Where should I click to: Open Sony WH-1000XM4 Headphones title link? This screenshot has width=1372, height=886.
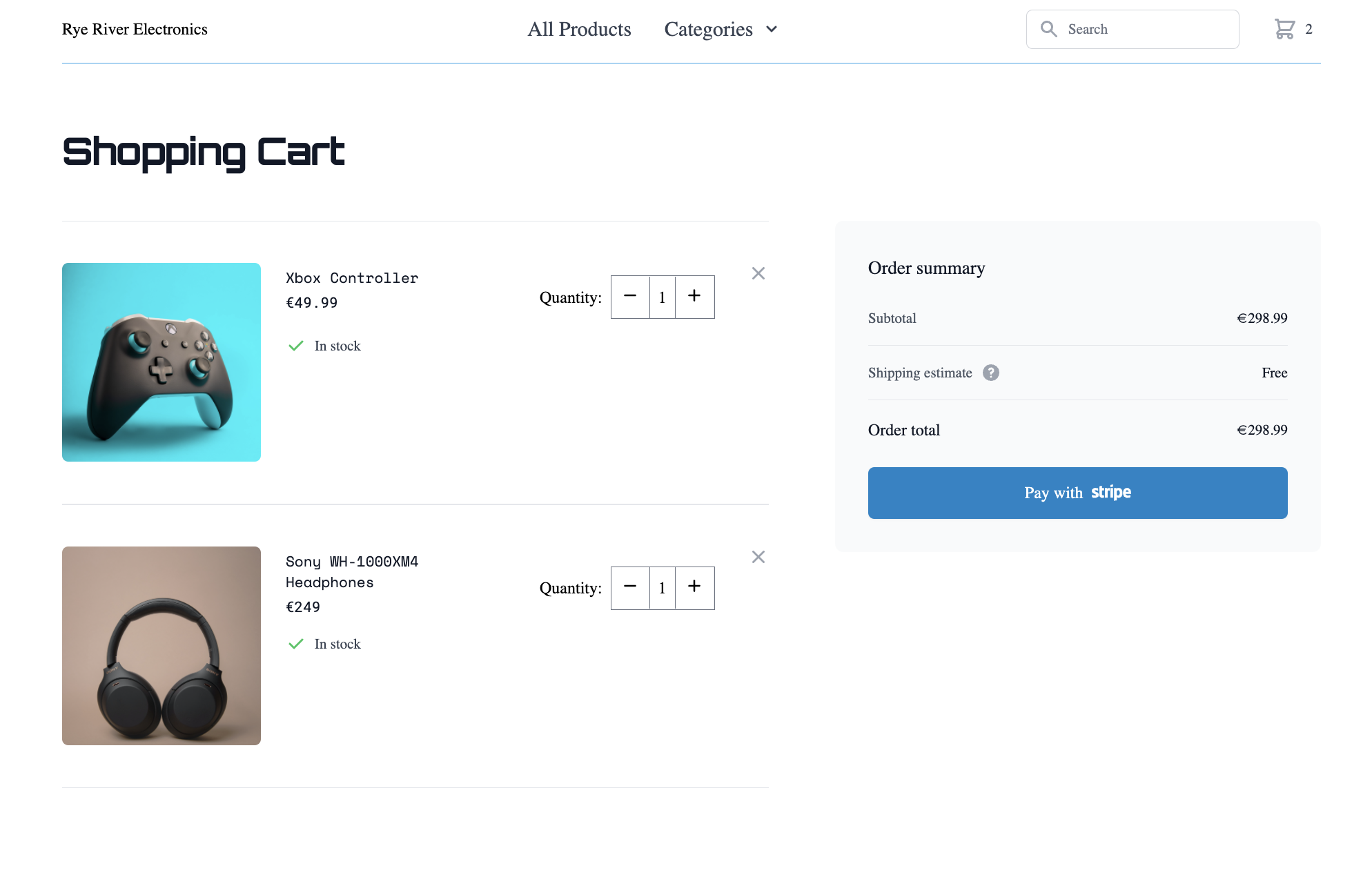tap(352, 572)
